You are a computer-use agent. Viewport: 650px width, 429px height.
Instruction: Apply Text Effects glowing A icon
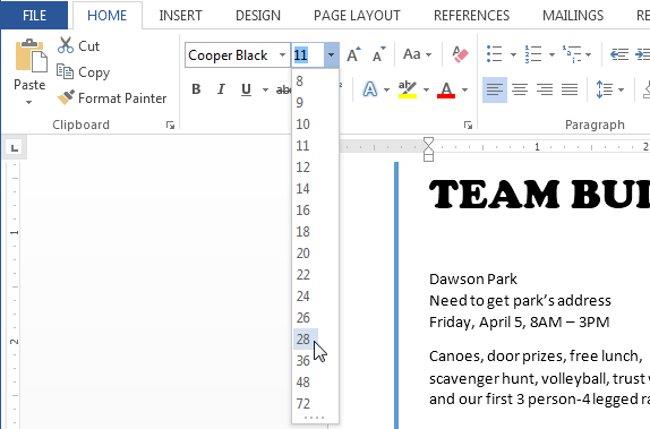pyautogui.click(x=370, y=89)
